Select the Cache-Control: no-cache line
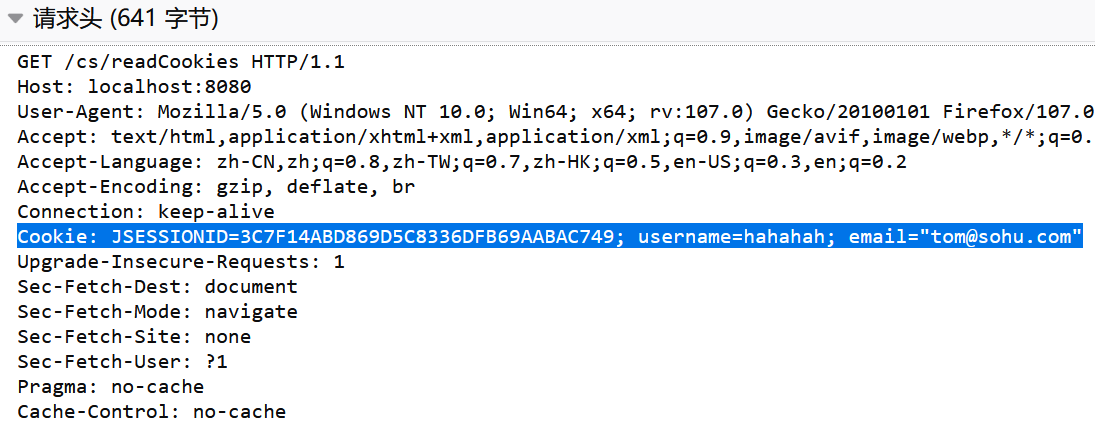Image resolution: width=1095 pixels, height=421 pixels. click(x=152, y=411)
